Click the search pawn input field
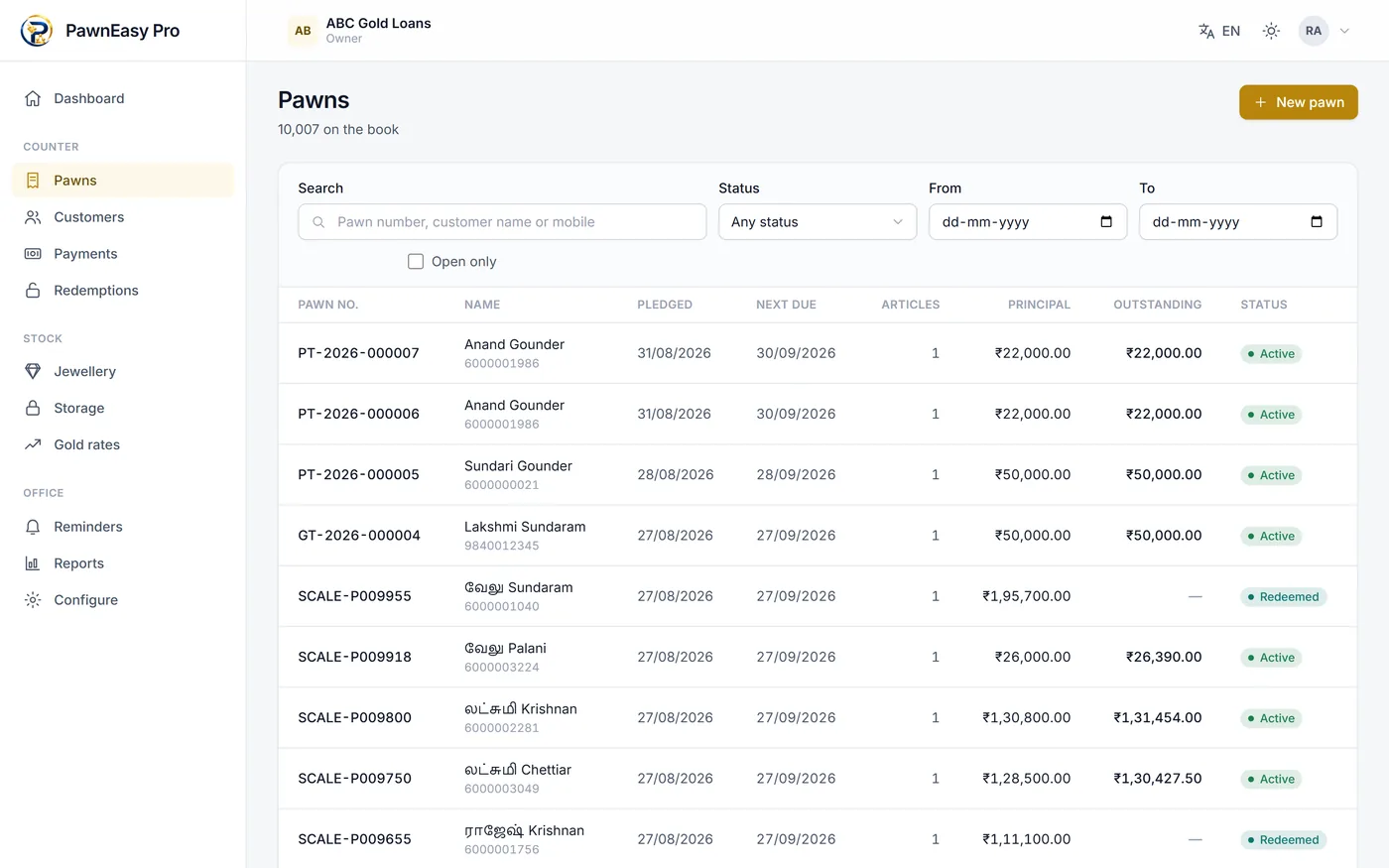The height and width of the screenshot is (868, 1389). pyautogui.click(x=502, y=222)
